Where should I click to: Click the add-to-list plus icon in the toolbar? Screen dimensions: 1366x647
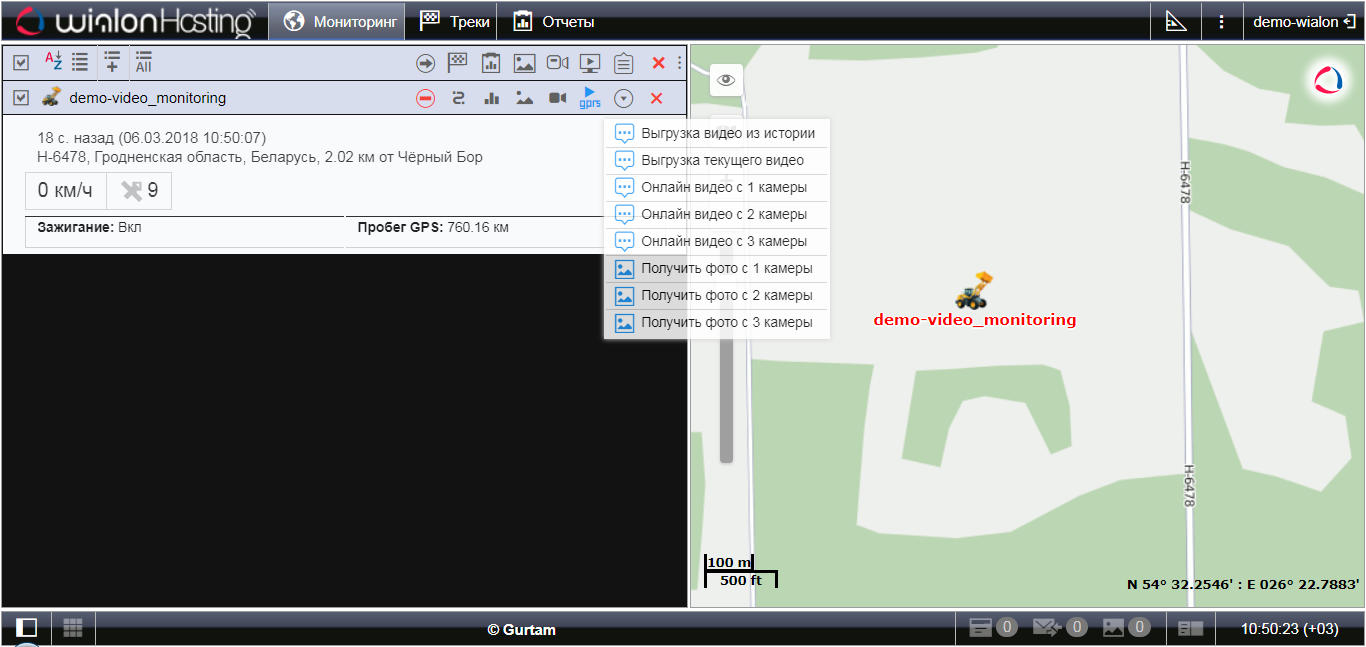(x=112, y=62)
